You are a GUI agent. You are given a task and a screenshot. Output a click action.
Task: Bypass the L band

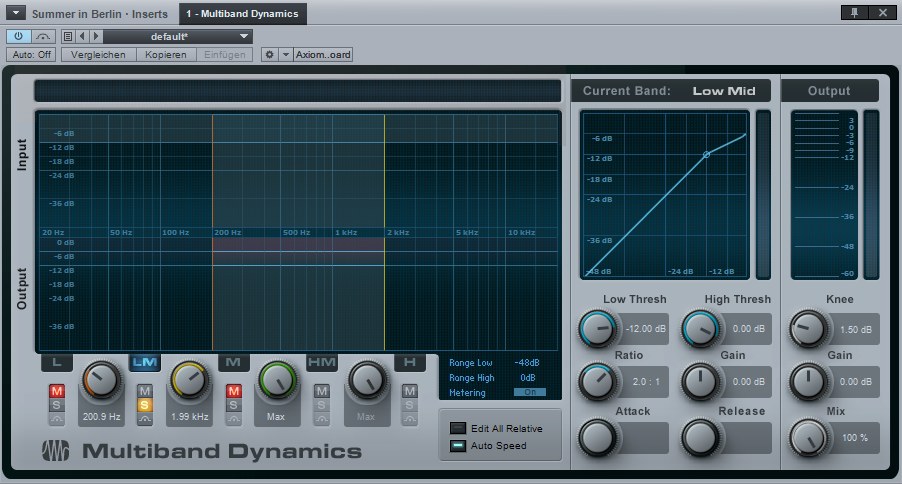coord(56,419)
